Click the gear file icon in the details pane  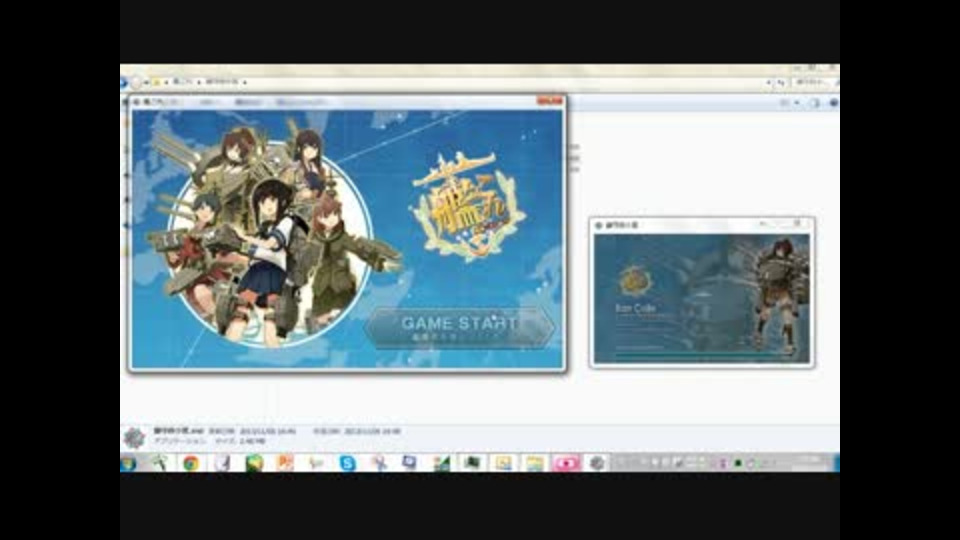tap(134, 438)
